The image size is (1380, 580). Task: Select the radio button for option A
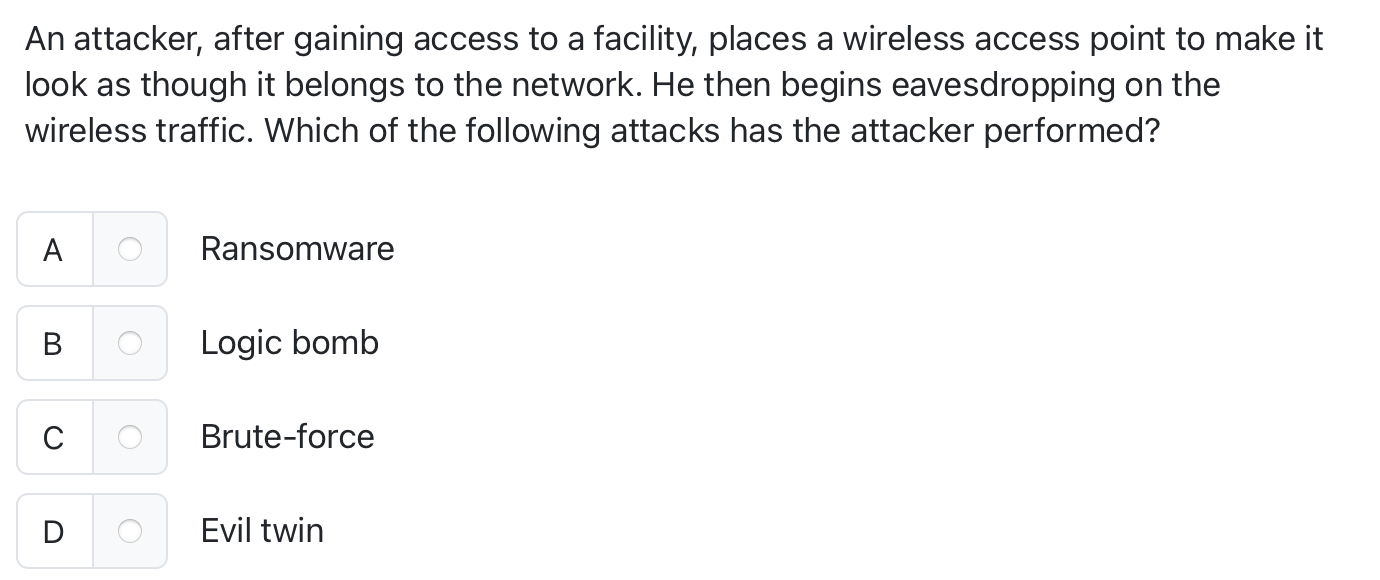[130, 249]
